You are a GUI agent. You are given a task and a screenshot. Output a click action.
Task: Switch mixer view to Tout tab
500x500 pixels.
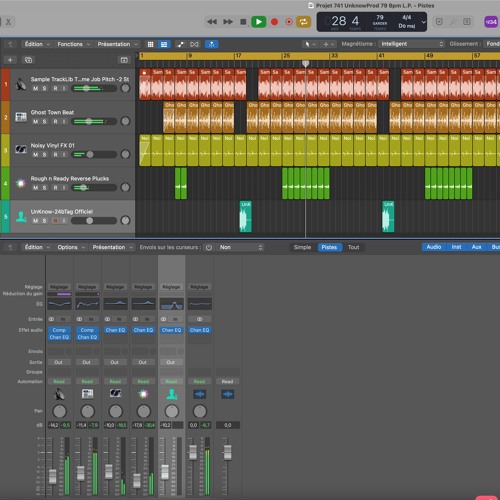(x=354, y=247)
